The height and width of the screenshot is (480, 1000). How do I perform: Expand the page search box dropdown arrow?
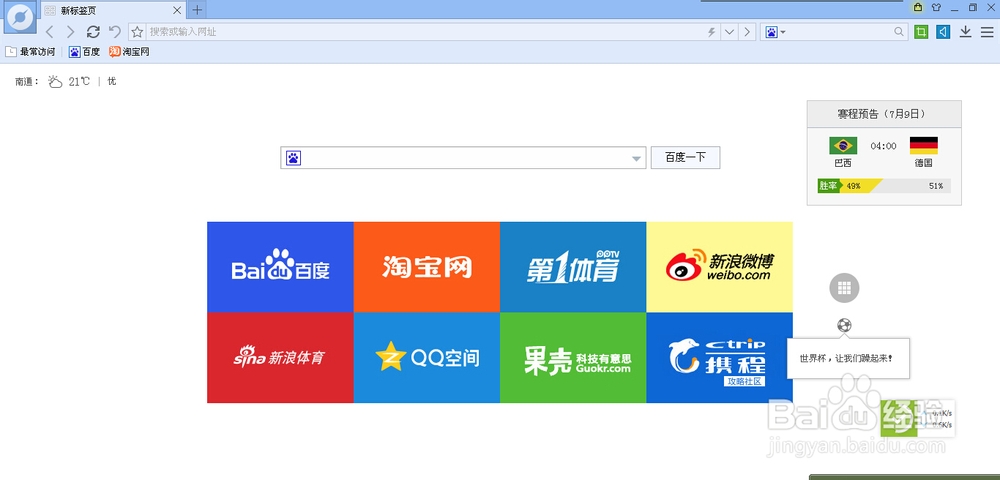[636, 159]
